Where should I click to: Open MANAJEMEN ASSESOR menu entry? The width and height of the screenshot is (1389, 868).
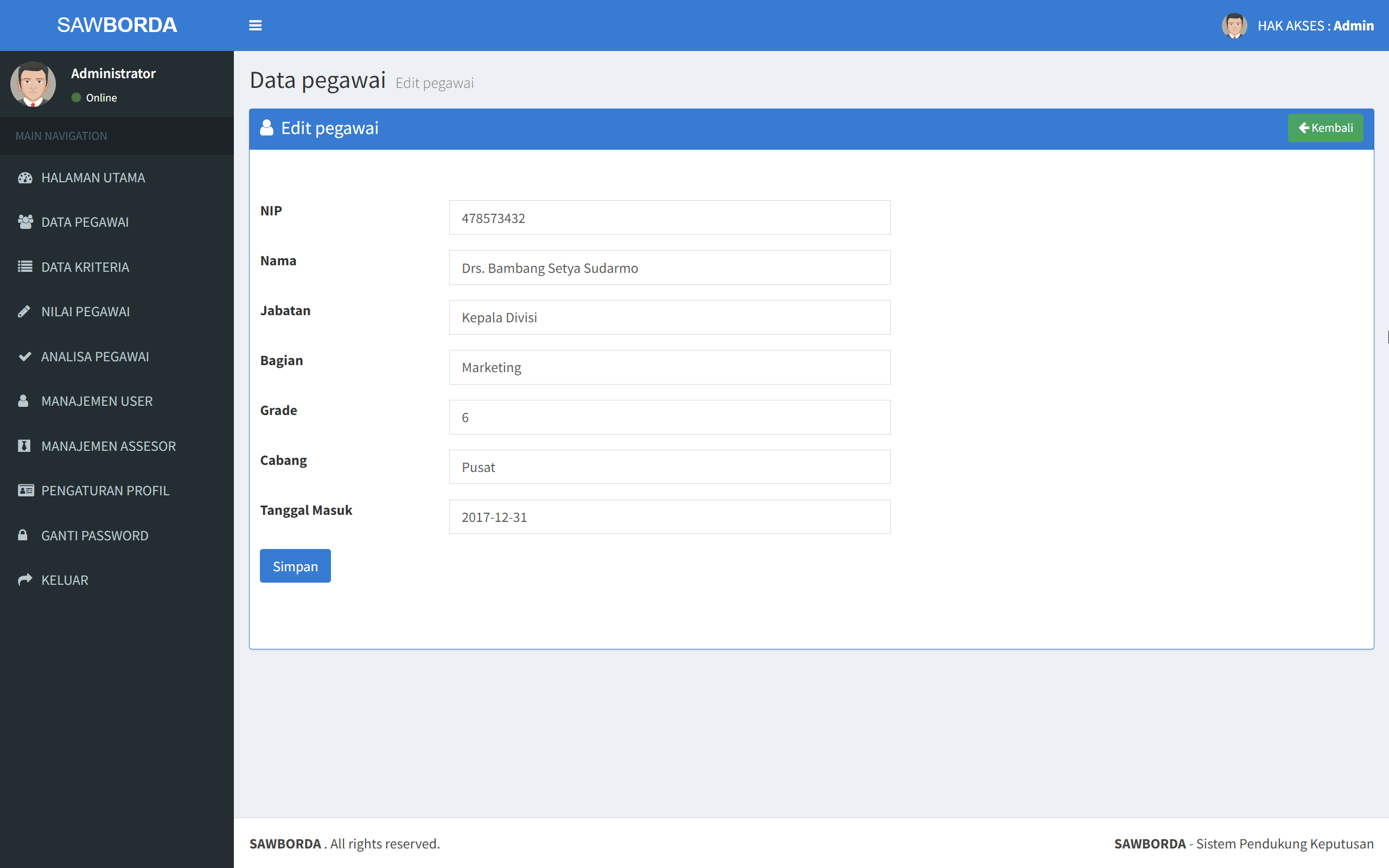(109, 445)
